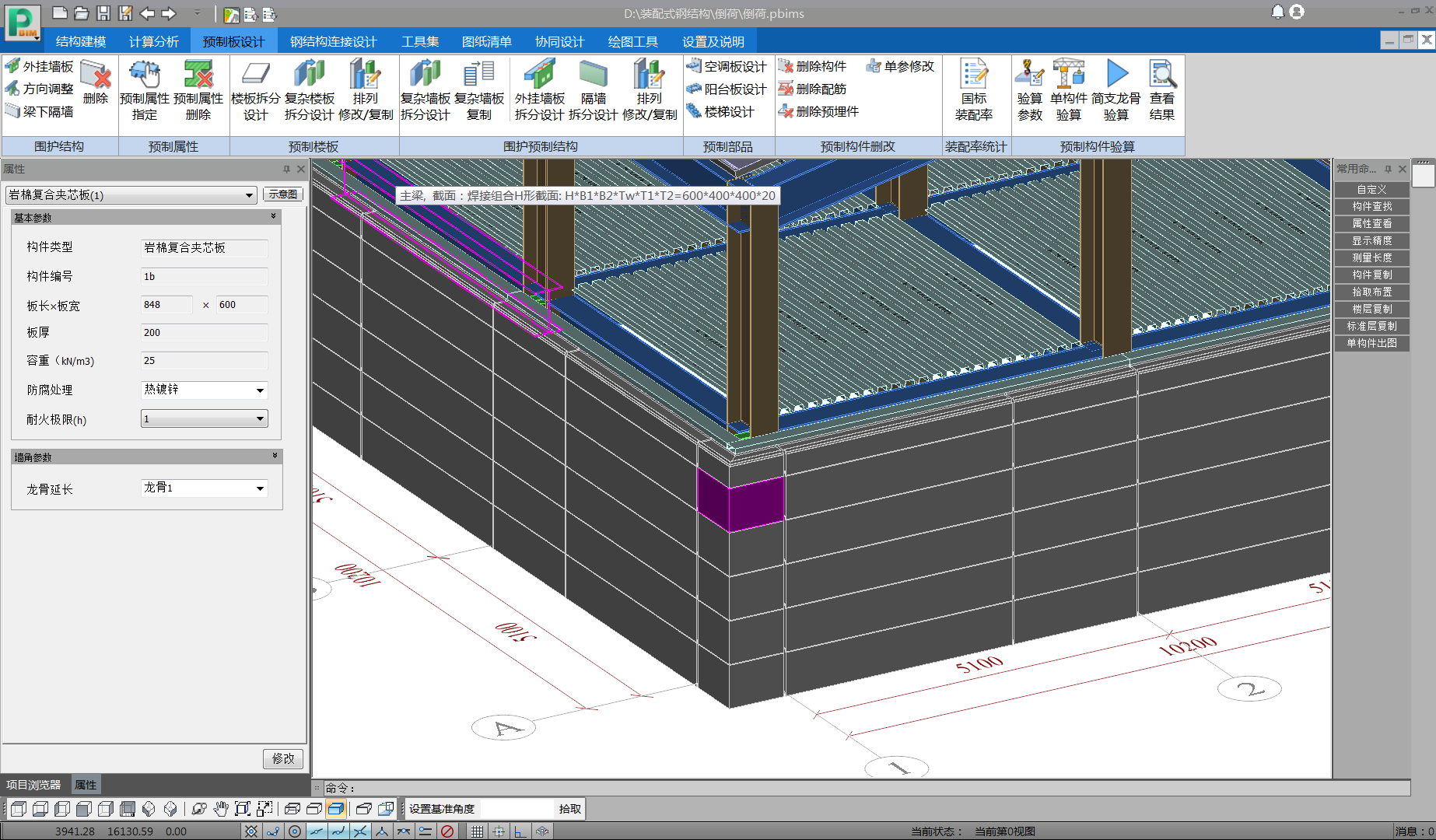This screenshot has width=1436, height=840.
Task: Expand the 岩棉复合夹芯板(1) component selector
Action: point(249,195)
